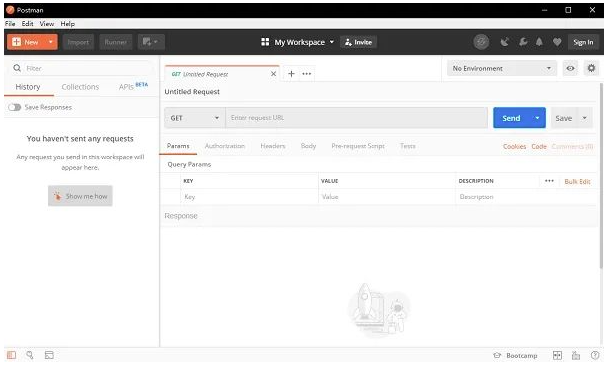Open the View menu
Viewport: 607px width, 368px height.
(x=47, y=24)
